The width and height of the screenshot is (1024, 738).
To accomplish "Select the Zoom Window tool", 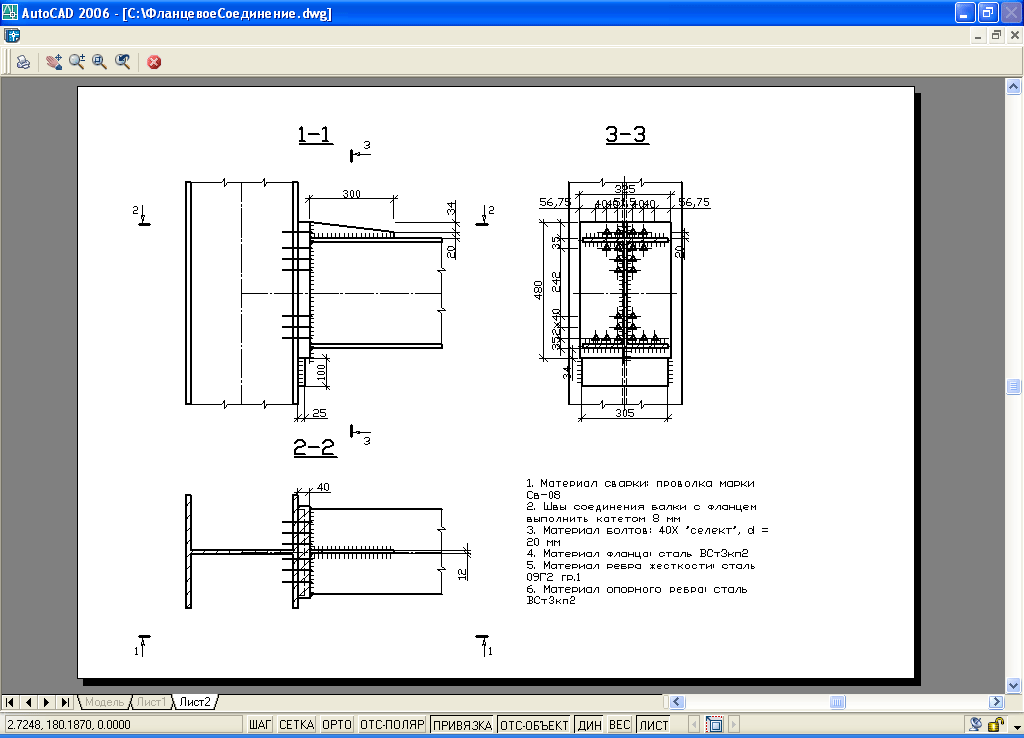I will click(99, 62).
